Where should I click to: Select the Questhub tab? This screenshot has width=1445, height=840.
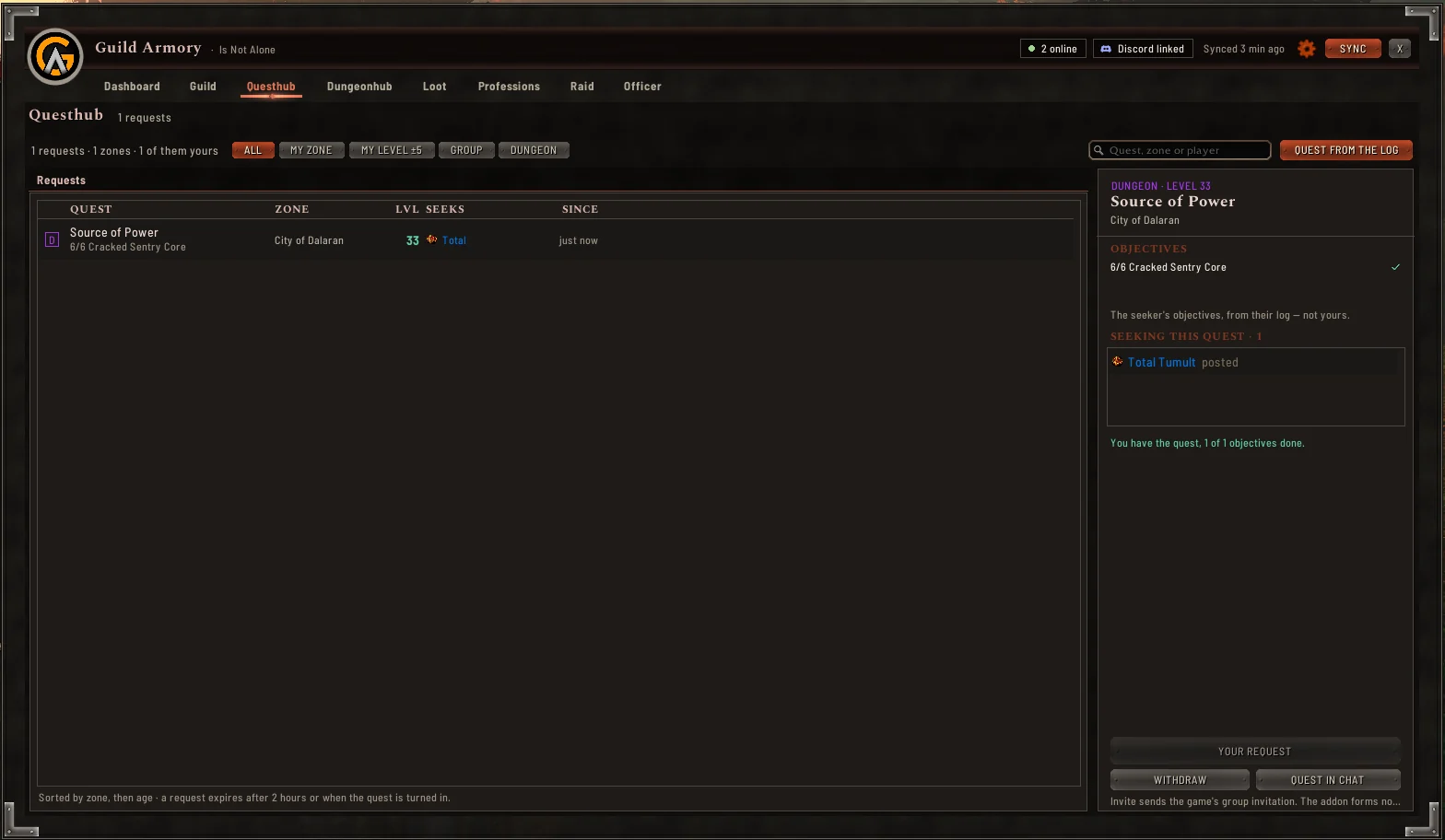pos(271,87)
